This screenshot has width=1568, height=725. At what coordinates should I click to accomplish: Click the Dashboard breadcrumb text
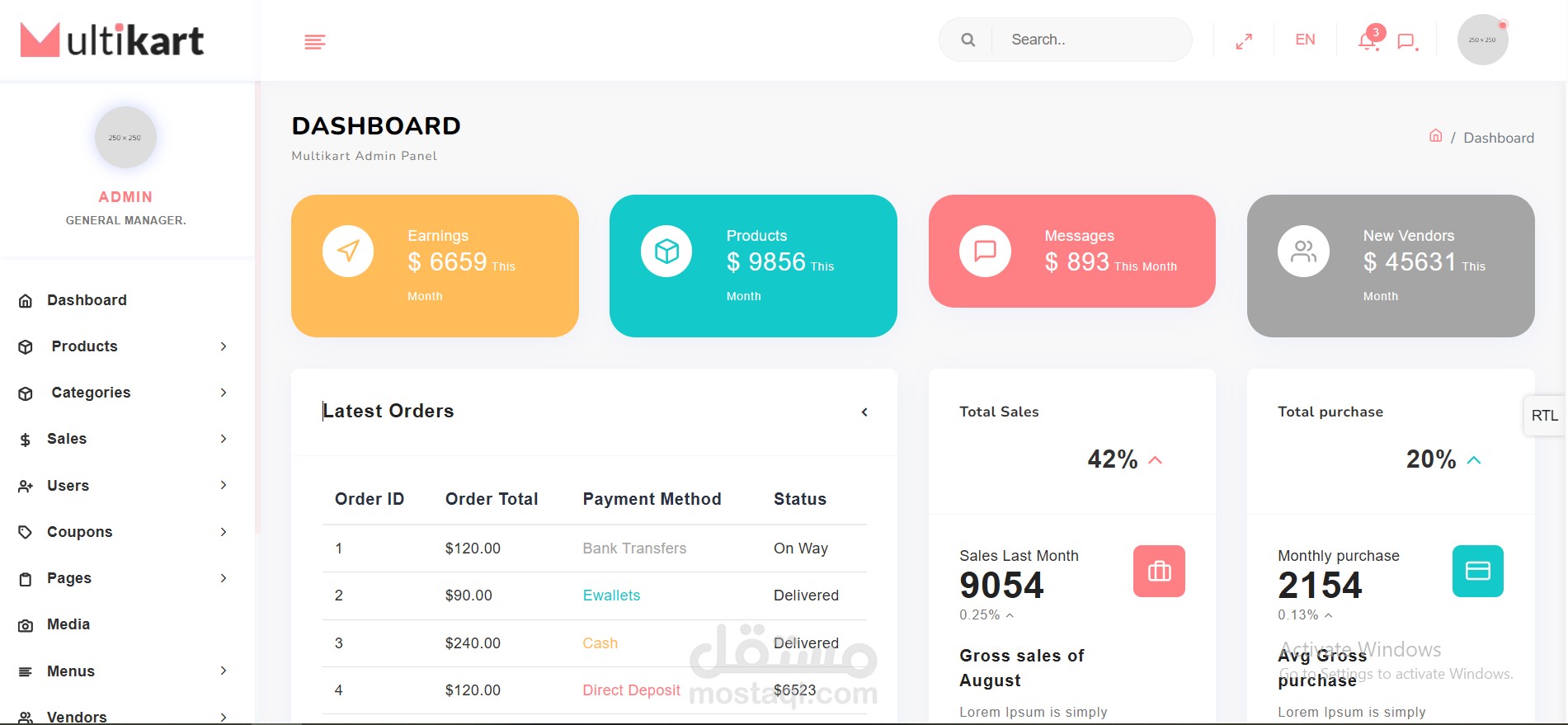[1499, 138]
